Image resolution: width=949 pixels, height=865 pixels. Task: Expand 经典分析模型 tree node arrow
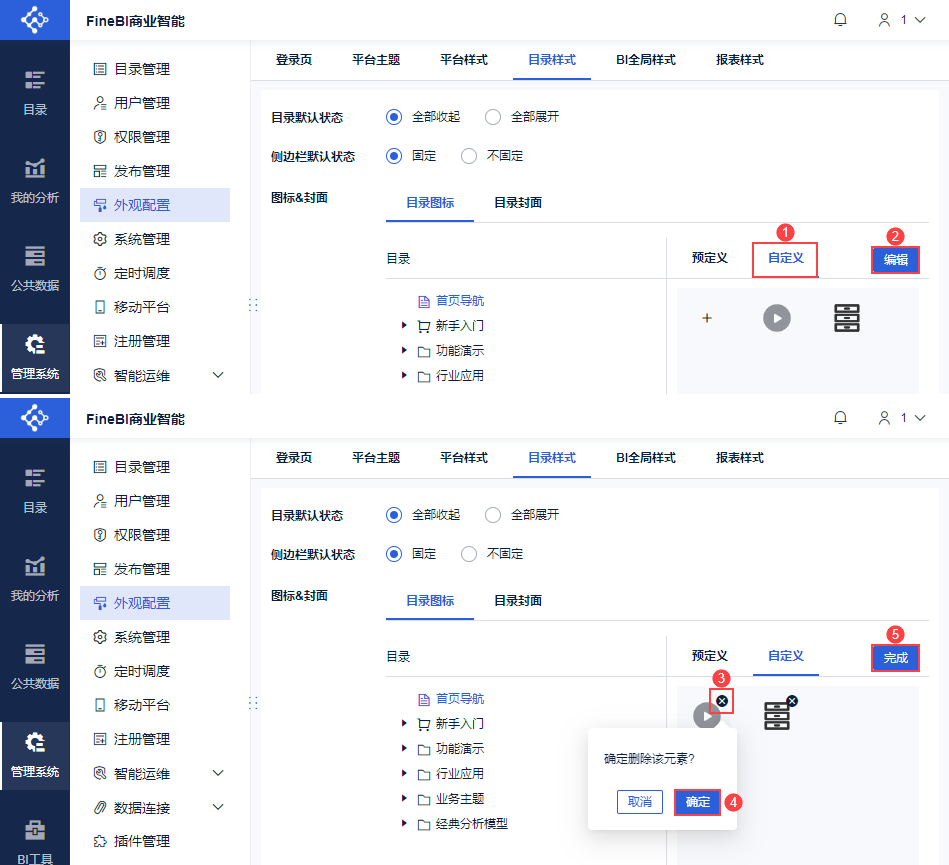click(x=404, y=823)
